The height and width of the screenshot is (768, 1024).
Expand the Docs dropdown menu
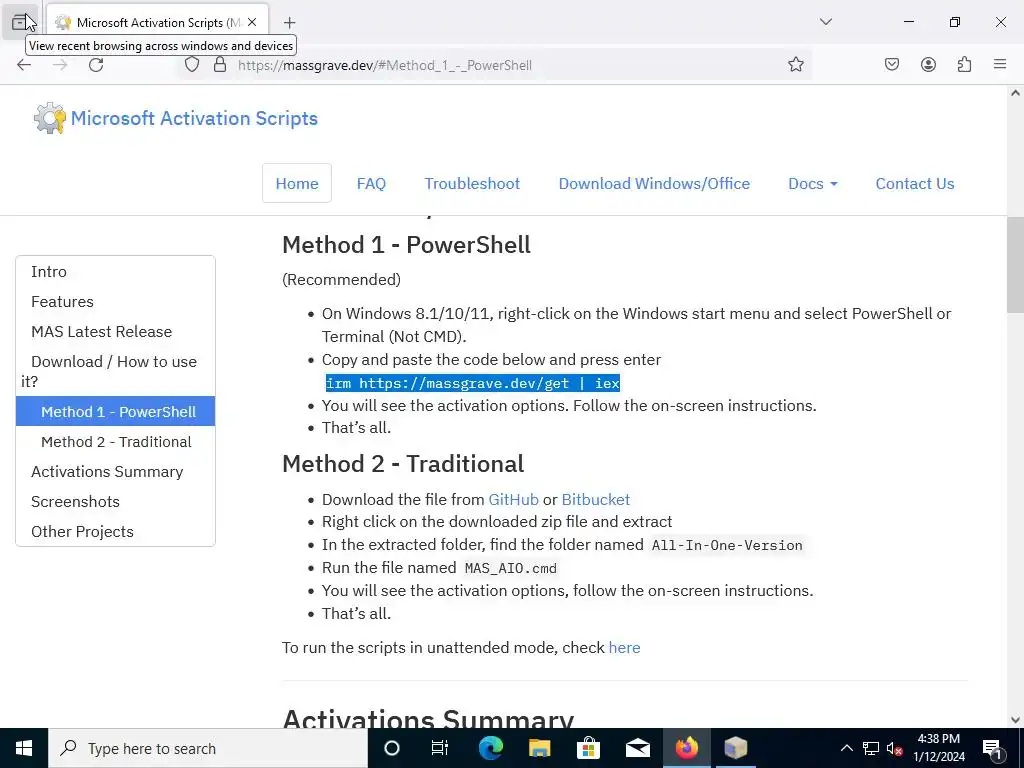[x=812, y=184]
